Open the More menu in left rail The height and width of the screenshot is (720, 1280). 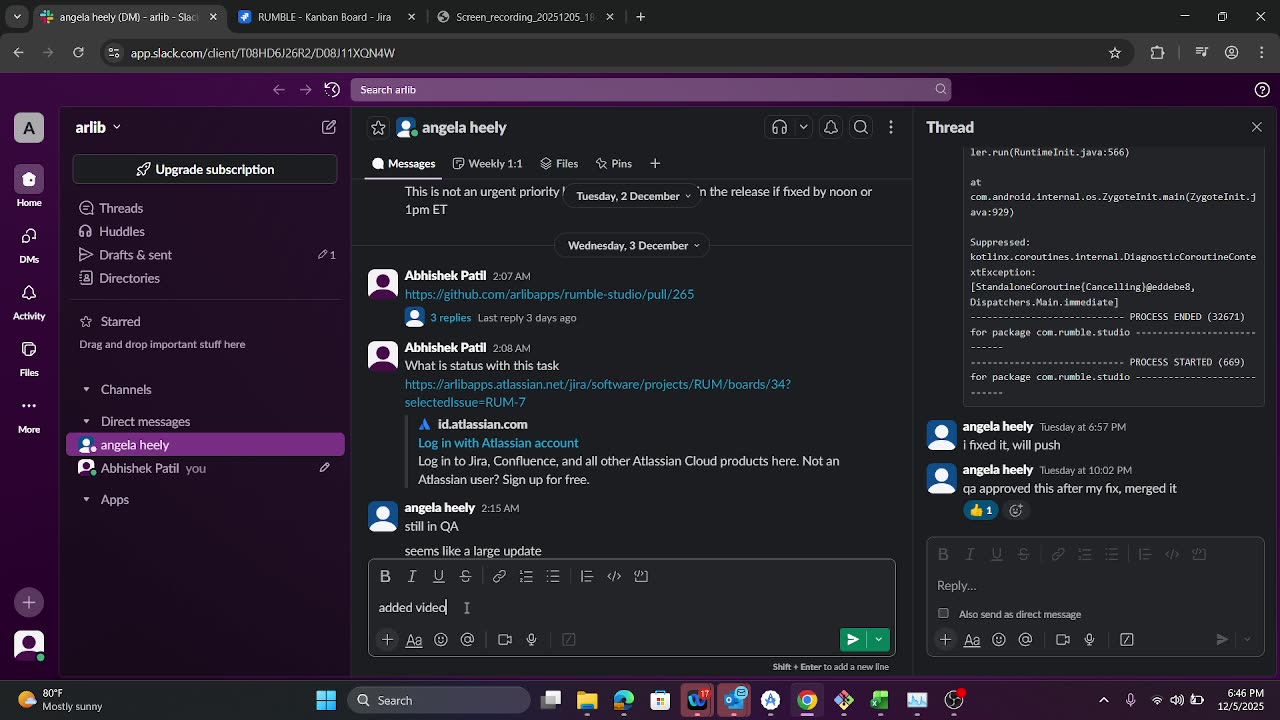tap(29, 414)
